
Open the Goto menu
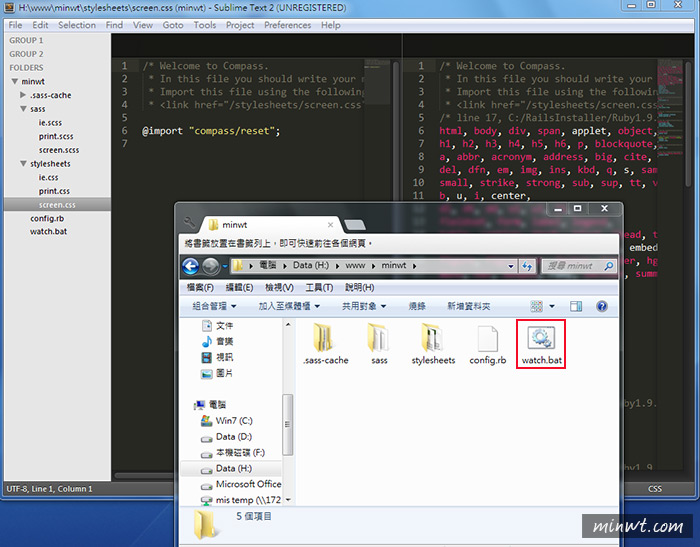[173, 25]
